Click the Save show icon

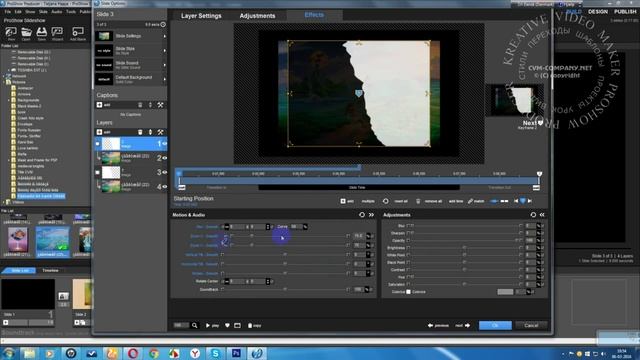click(42, 32)
